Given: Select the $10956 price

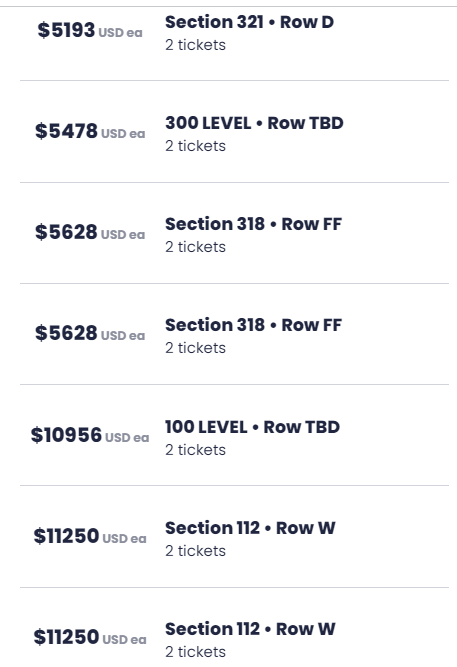Looking at the screenshot, I should pyautogui.click(x=66, y=435).
